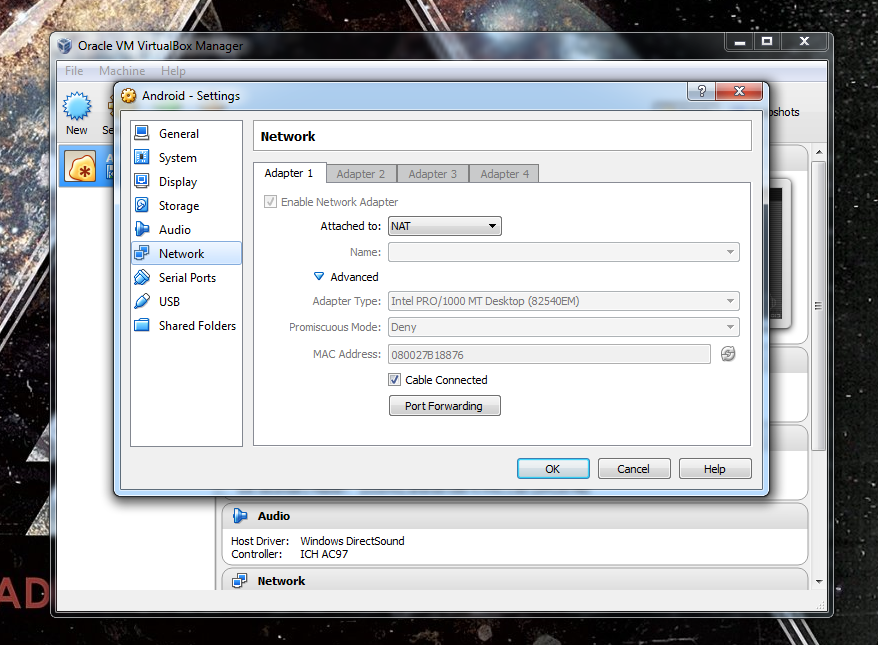Click the Audio section speaker icon in details
Viewport: 878px width, 645px height.
click(240, 516)
